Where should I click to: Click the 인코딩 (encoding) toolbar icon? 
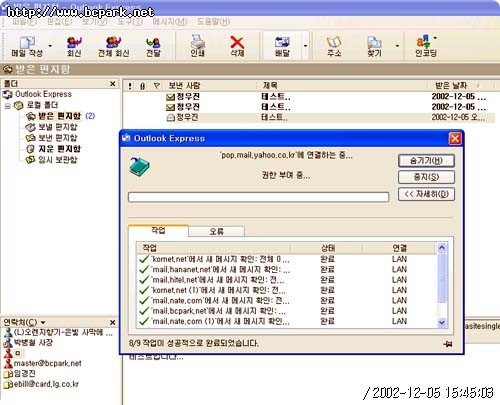426,46
